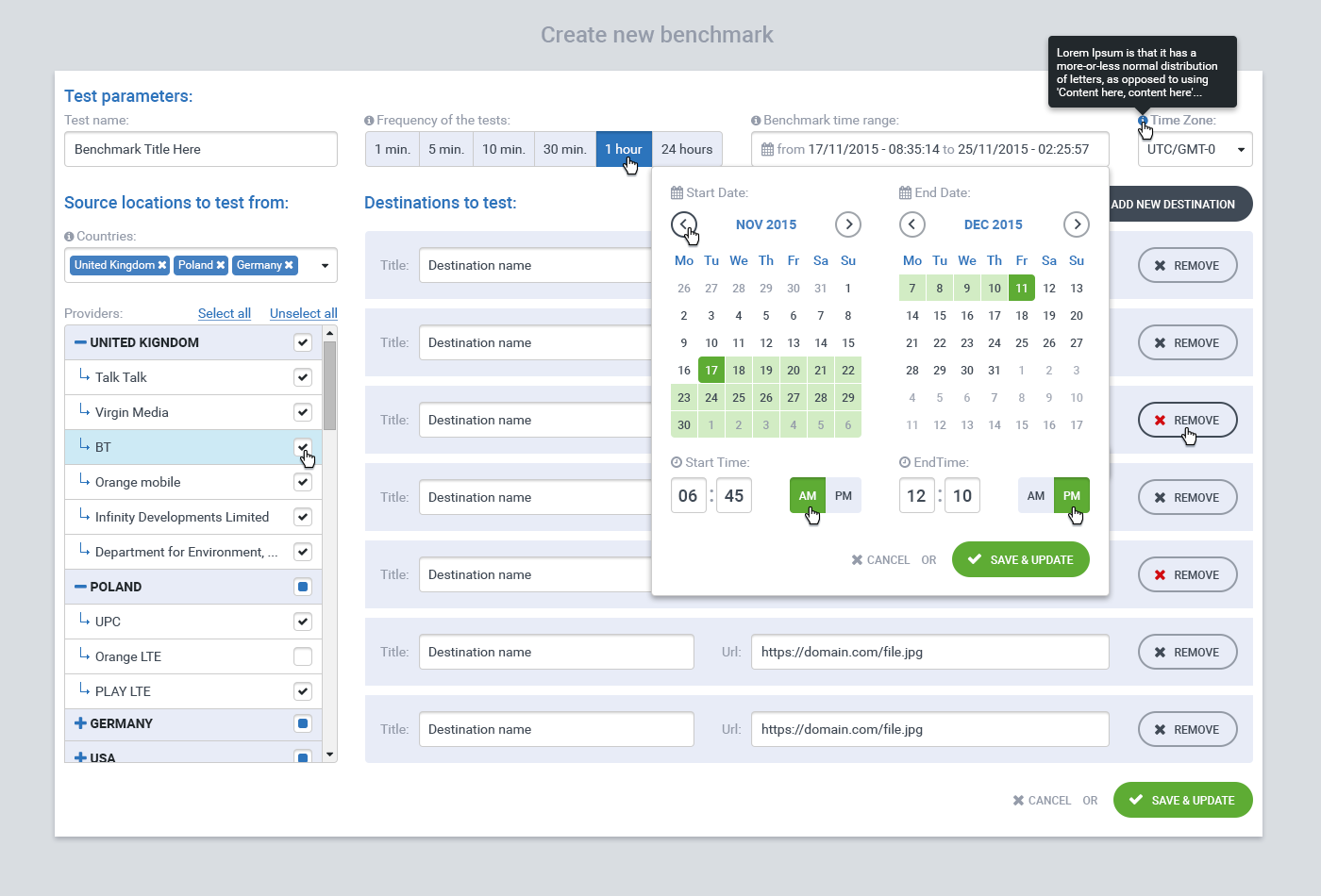Open the Time Zone UTC/GMT-0 dropdown
This screenshot has height=896, width=1321.
tap(1195, 150)
